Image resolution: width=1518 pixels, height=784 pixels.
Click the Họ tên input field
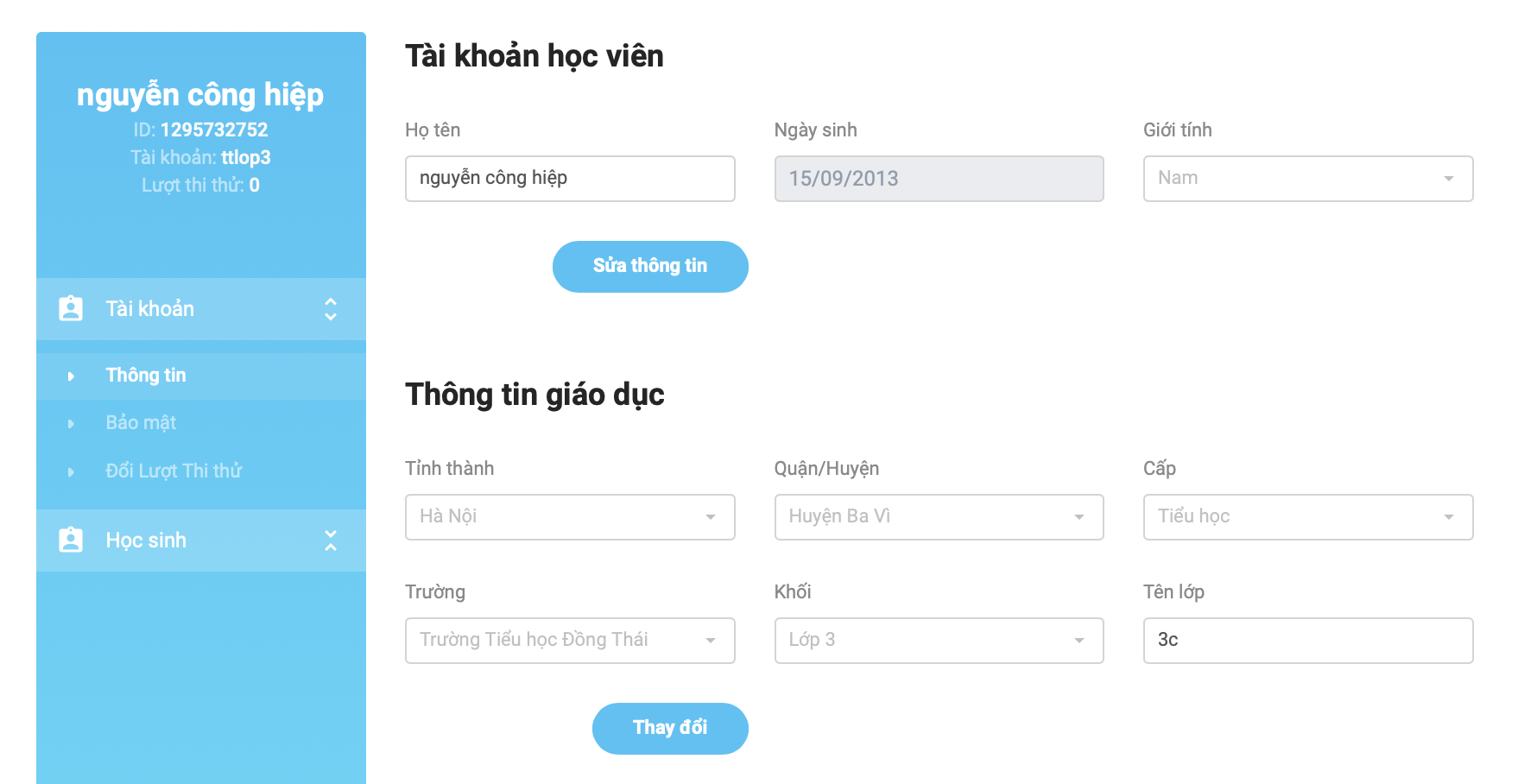pyautogui.click(x=569, y=179)
